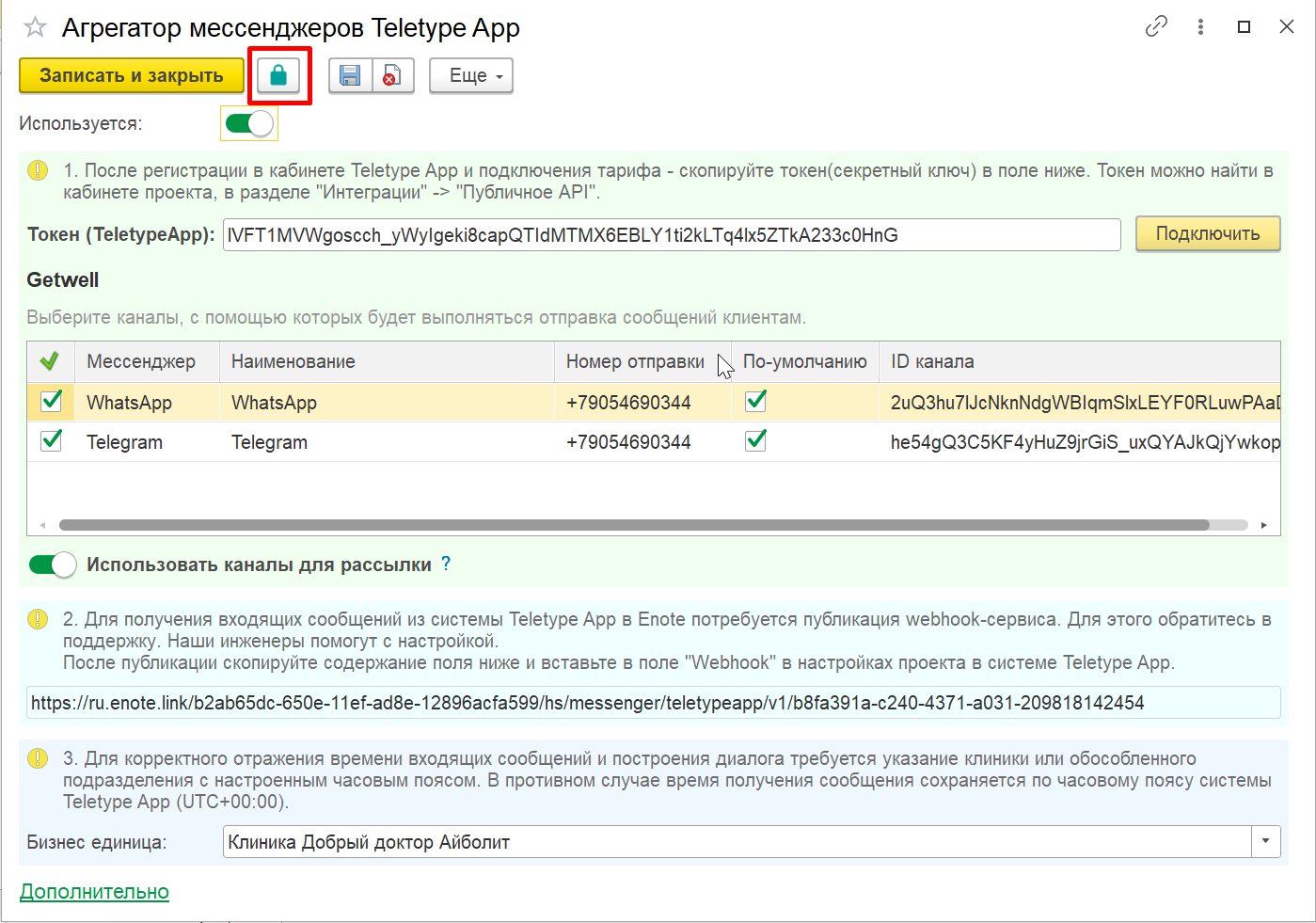Expand the Бизнес единица dropdown arrow

click(x=1266, y=842)
